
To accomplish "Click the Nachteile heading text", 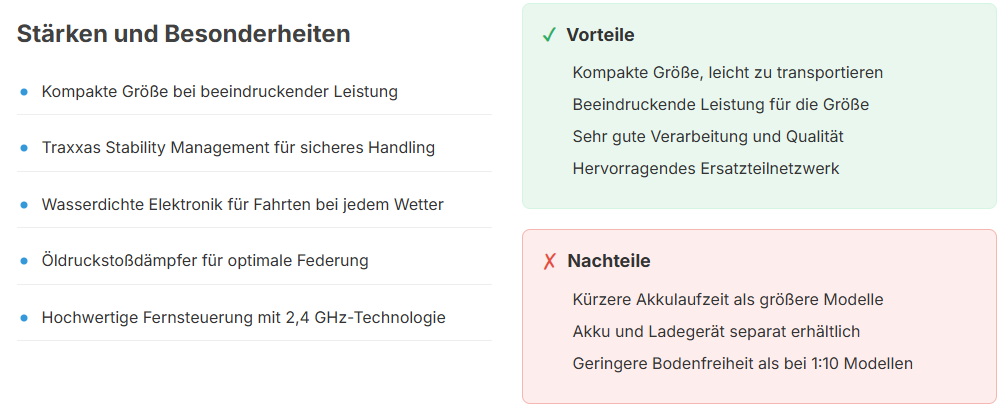I will pyautogui.click(x=609, y=261).
